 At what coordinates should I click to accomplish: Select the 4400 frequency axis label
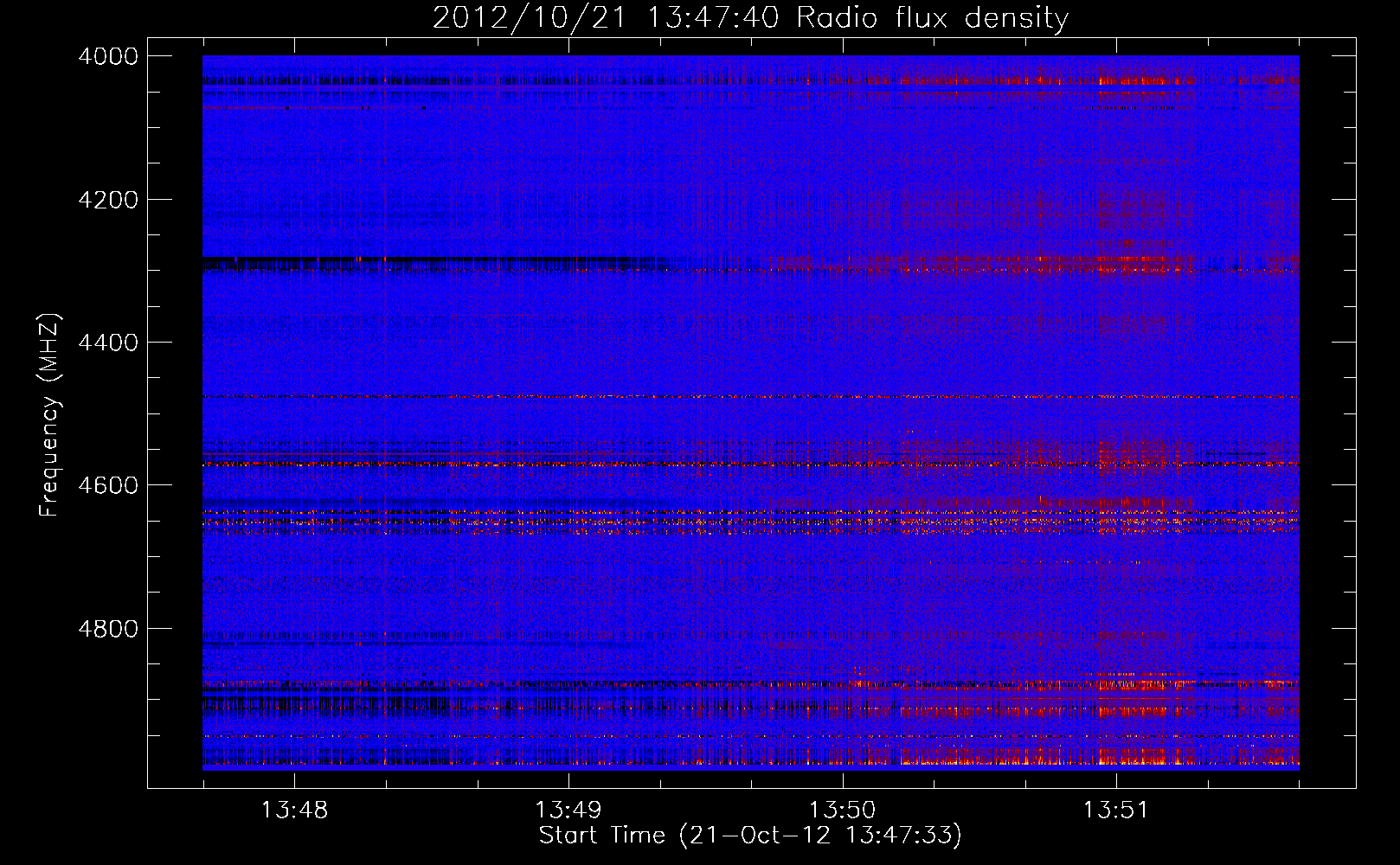pyautogui.click(x=107, y=343)
